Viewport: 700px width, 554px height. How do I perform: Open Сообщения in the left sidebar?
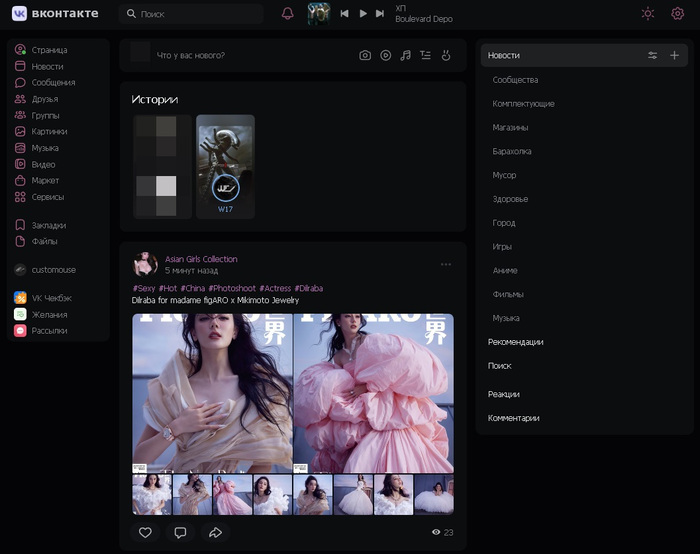(53, 83)
